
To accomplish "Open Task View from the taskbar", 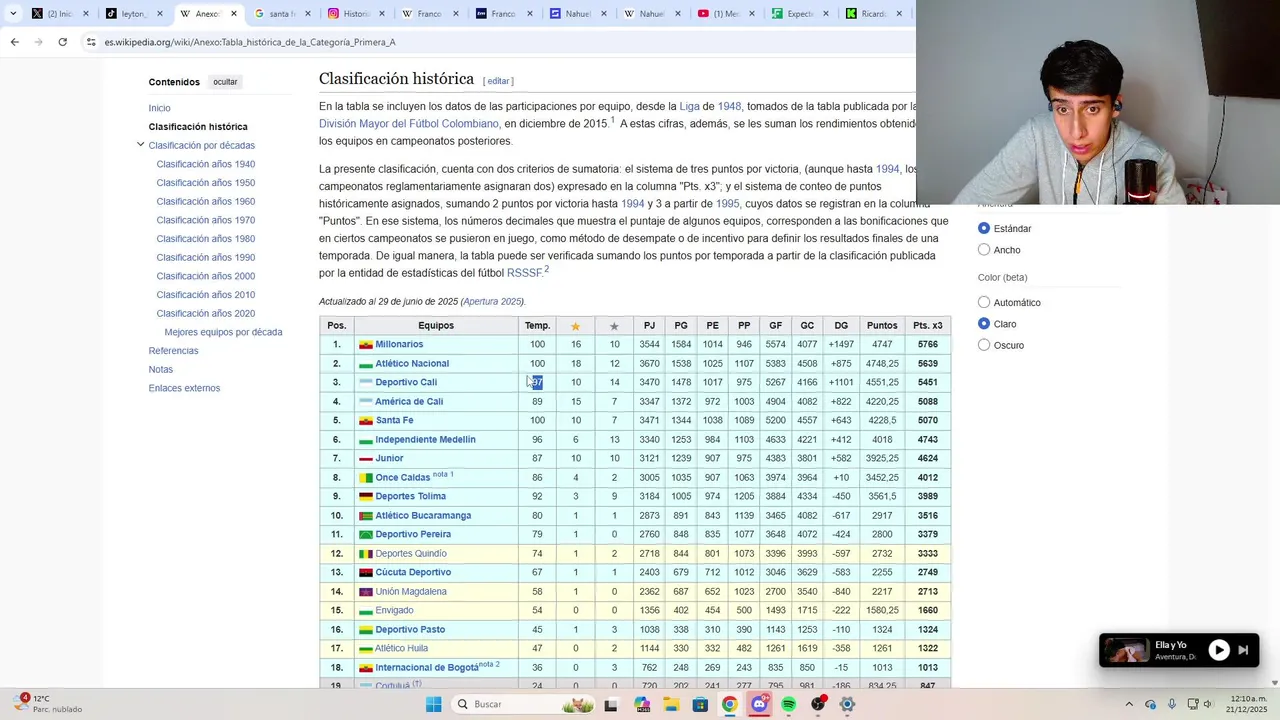I will click(611, 704).
